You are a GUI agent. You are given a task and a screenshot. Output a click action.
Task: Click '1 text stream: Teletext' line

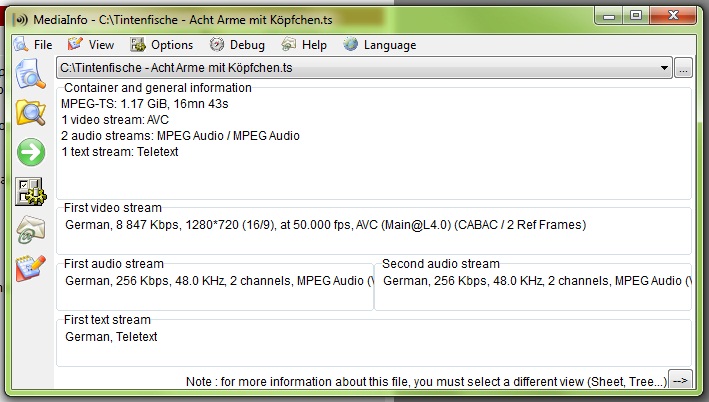pyautogui.click(x=120, y=151)
